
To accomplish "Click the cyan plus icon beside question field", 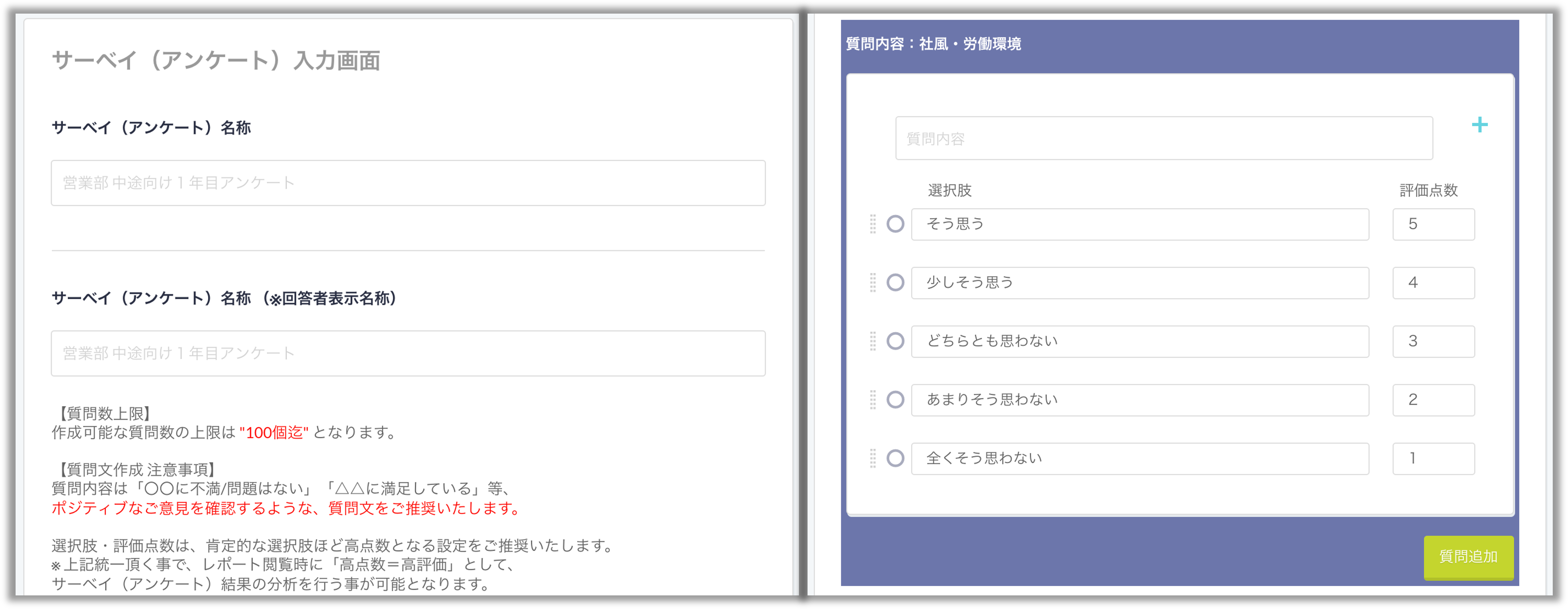I will pyautogui.click(x=1479, y=125).
